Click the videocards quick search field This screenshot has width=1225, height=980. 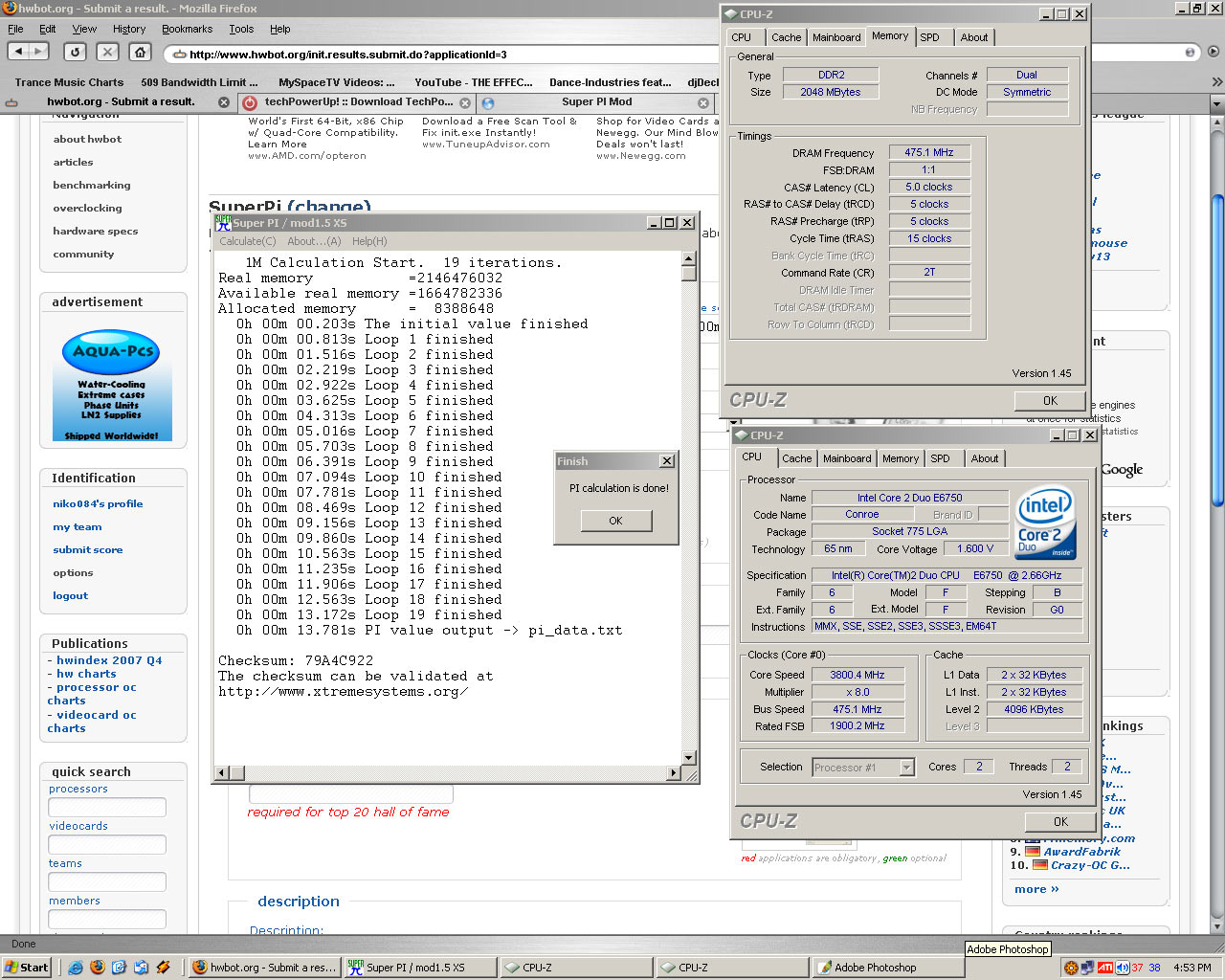(107, 845)
